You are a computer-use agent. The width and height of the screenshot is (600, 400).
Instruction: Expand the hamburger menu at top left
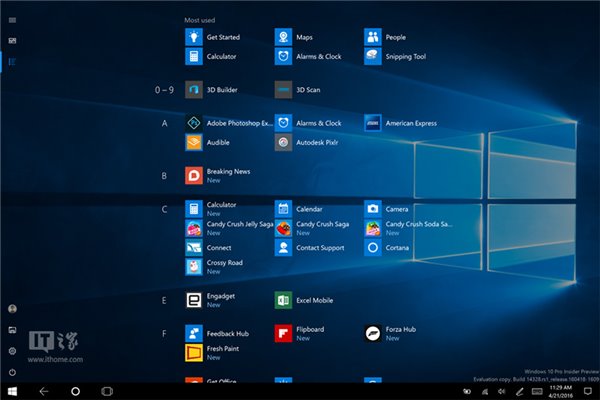12,19
